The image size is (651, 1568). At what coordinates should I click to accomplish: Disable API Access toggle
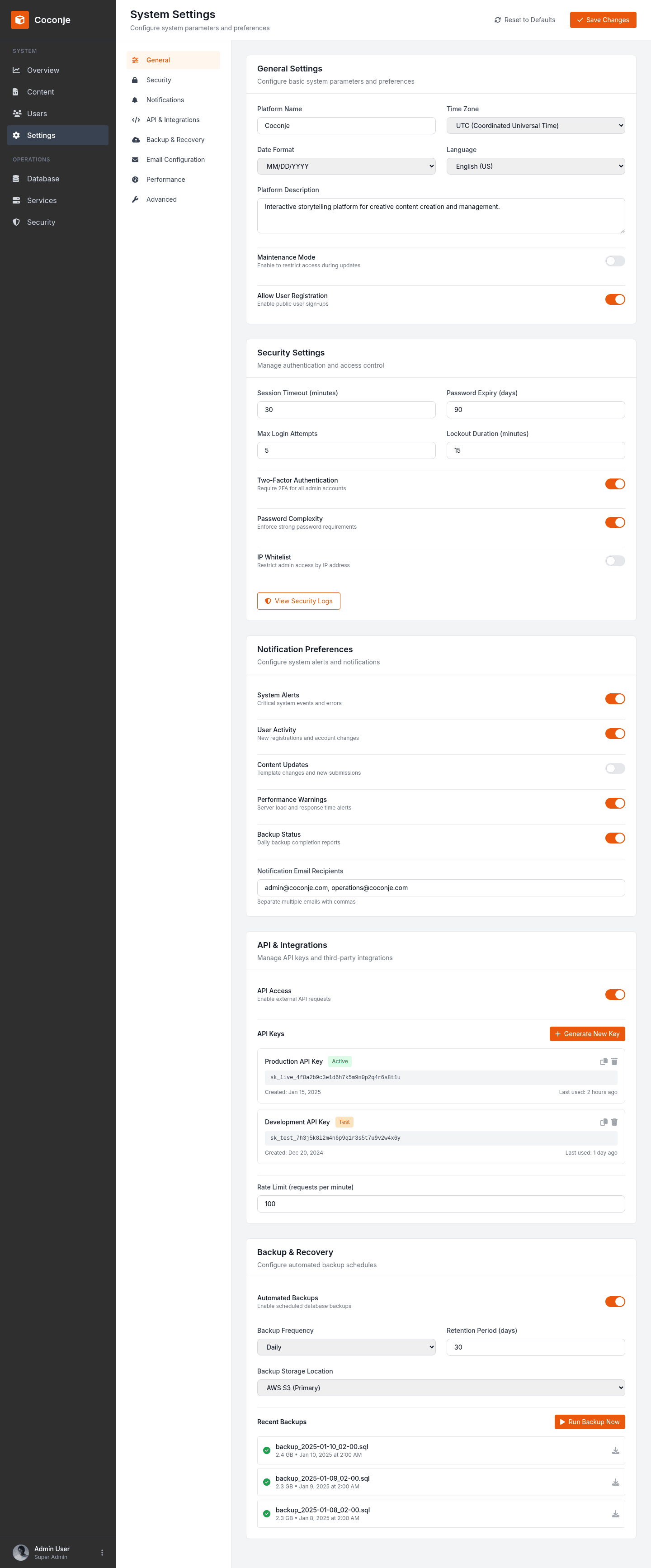click(x=615, y=995)
